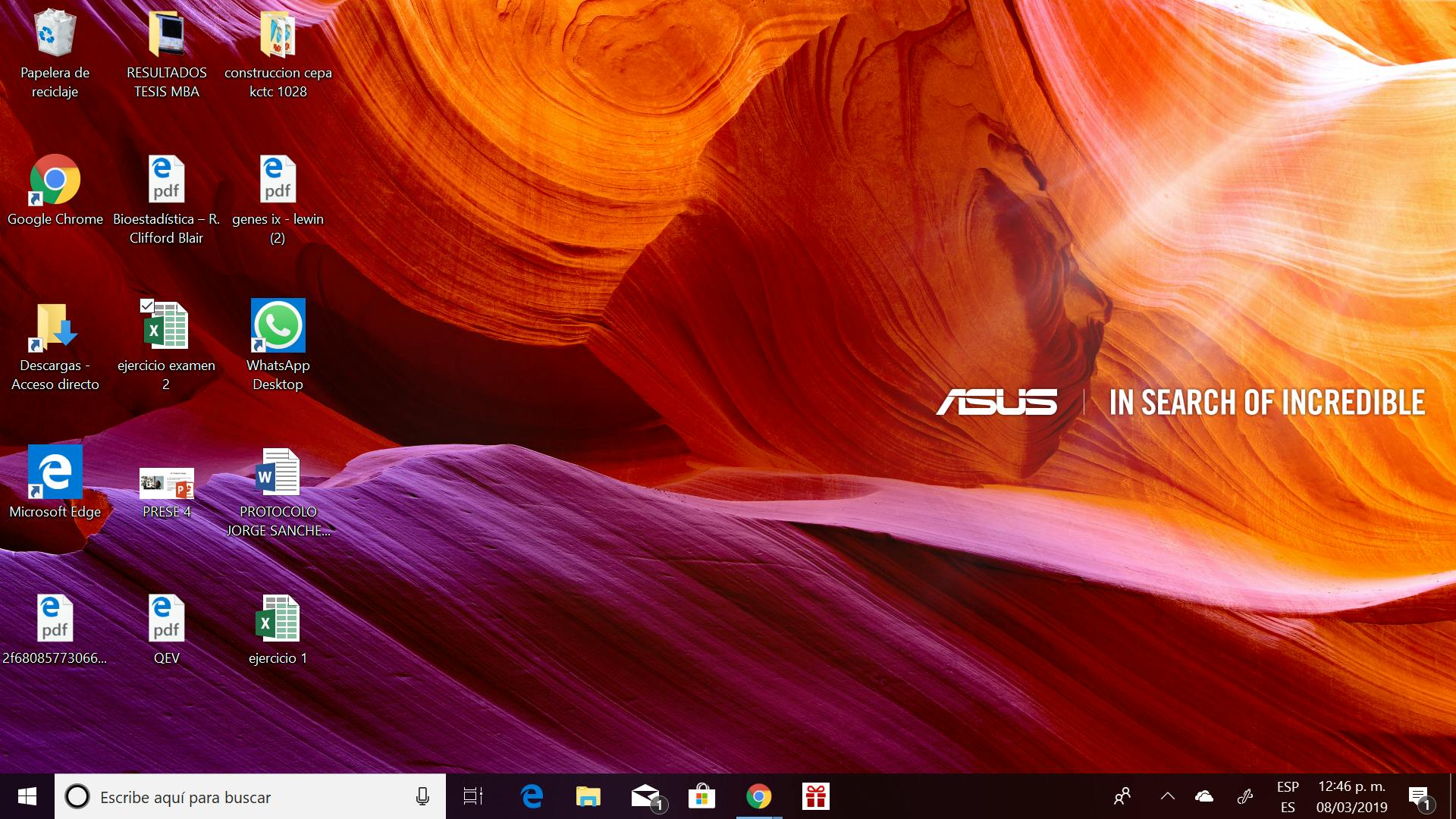Click the Cortana search box

pyautogui.click(x=250, y=796)
